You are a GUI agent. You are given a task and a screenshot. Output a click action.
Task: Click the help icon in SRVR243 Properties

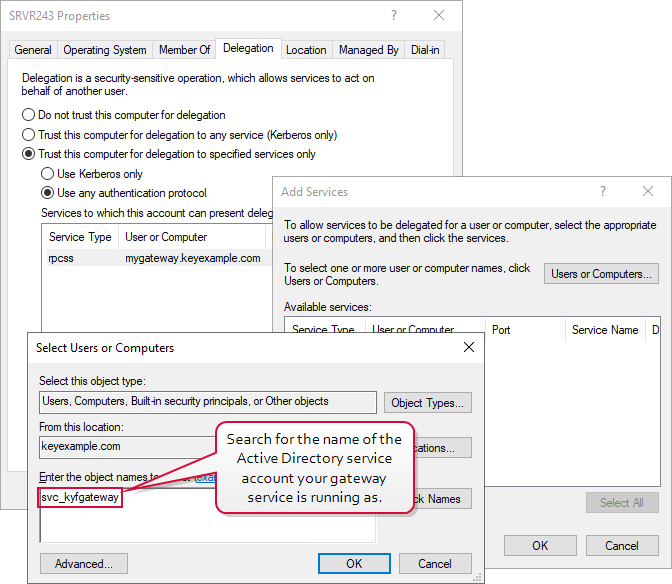pyautogui.click(x=393, y=16)
